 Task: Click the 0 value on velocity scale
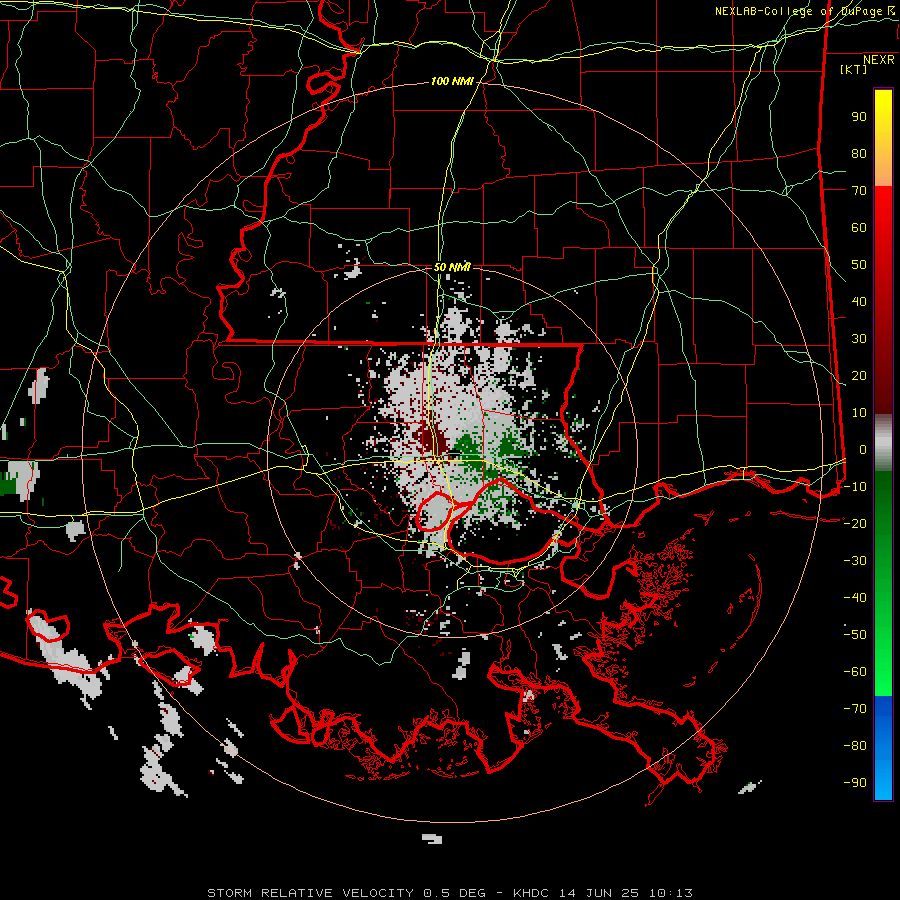click(863, 449)
